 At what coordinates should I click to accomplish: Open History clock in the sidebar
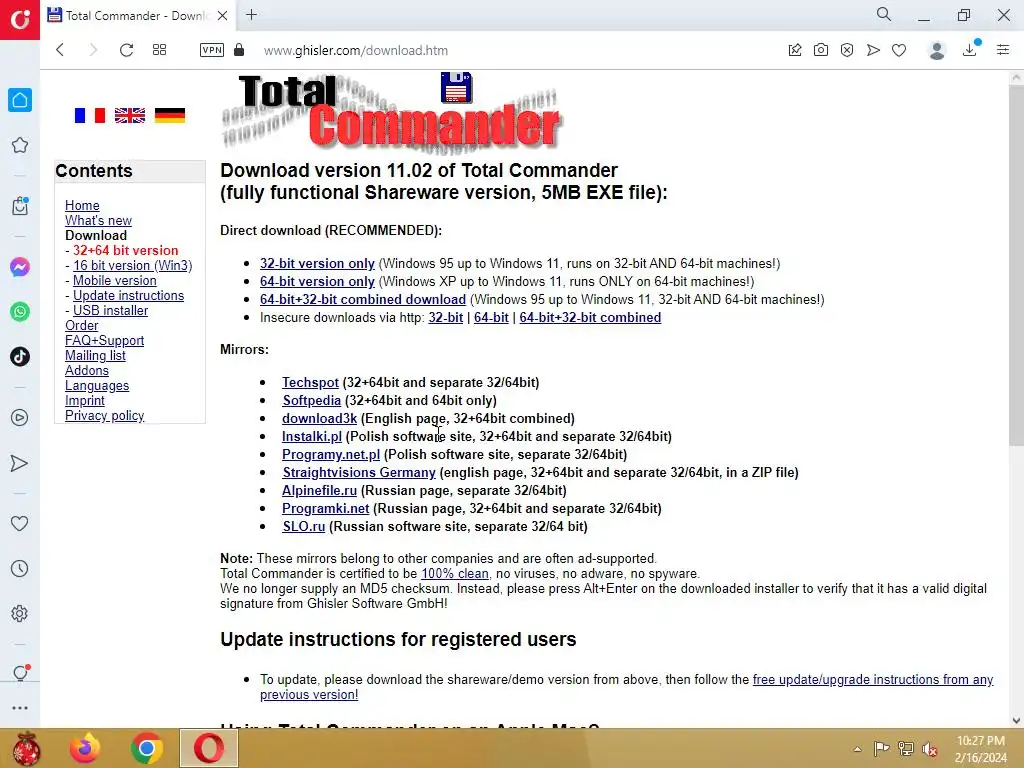point(20,568)
